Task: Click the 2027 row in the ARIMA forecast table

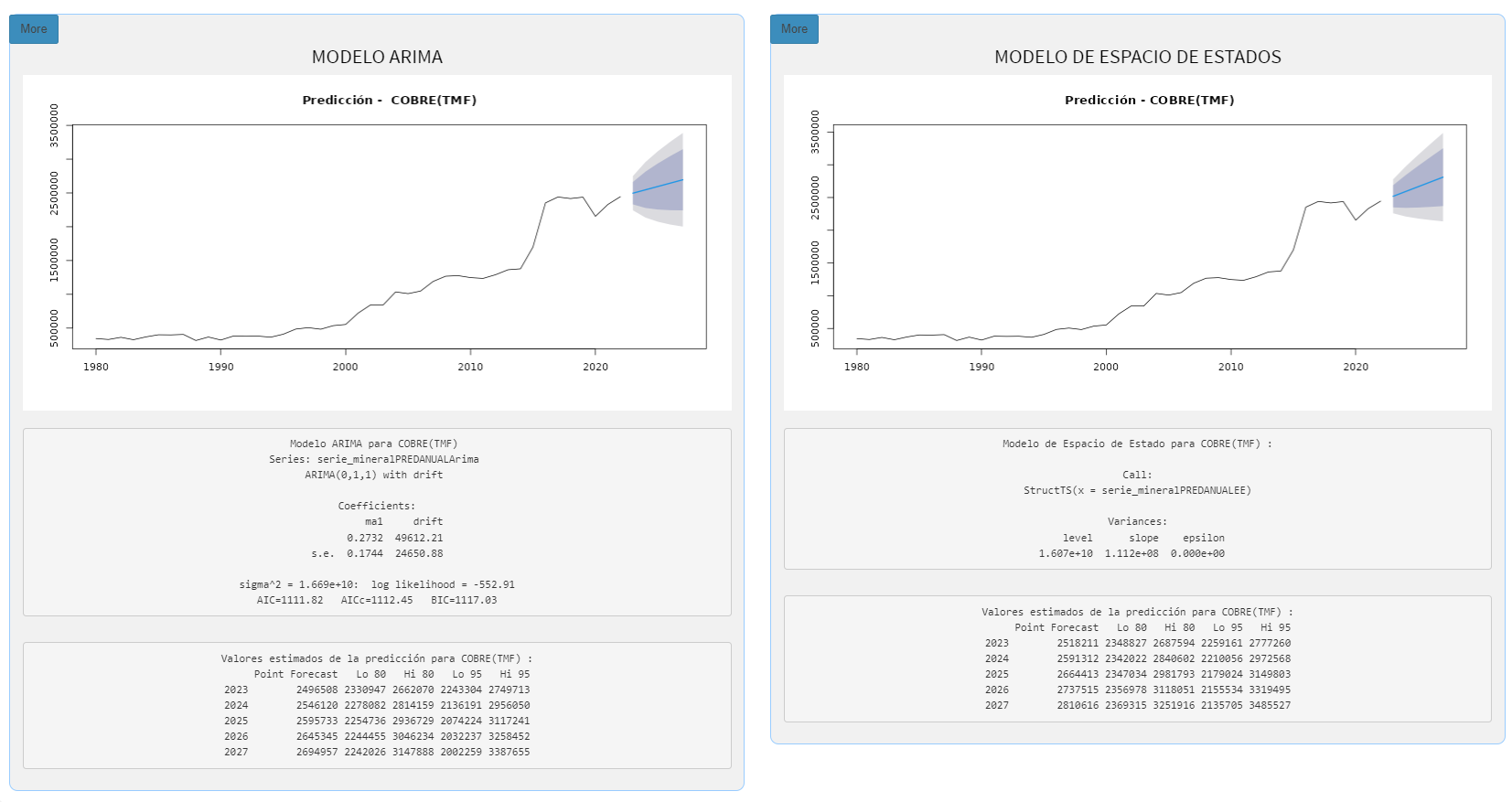Action: (x=377, y=752)
